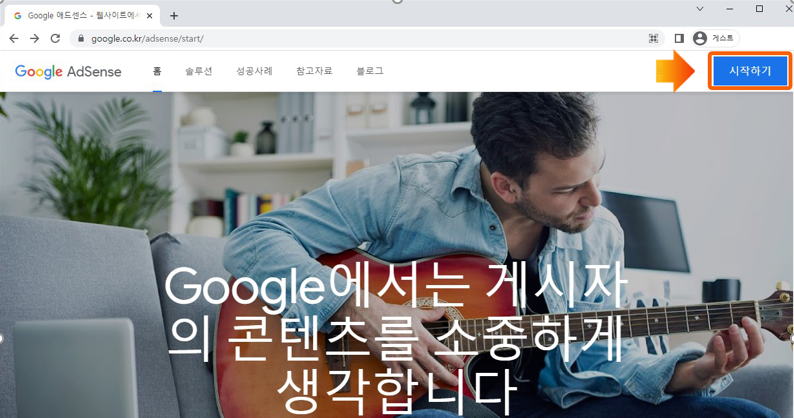Open the 솔루션 menu item
The width and height of the screenshot is (794, 418).
198,71
